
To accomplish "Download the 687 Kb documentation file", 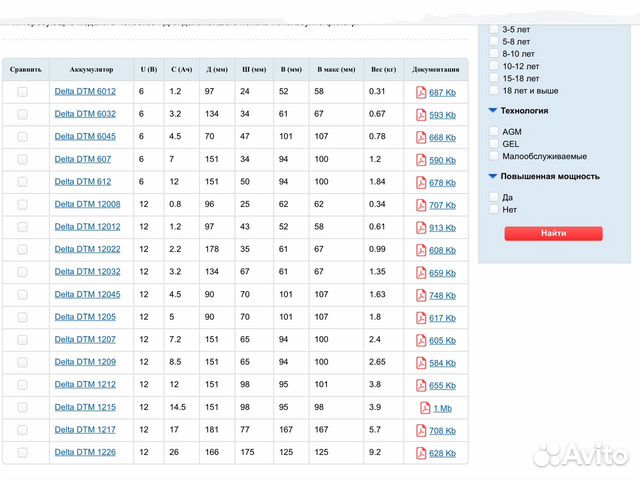I will tap(442, 93).
